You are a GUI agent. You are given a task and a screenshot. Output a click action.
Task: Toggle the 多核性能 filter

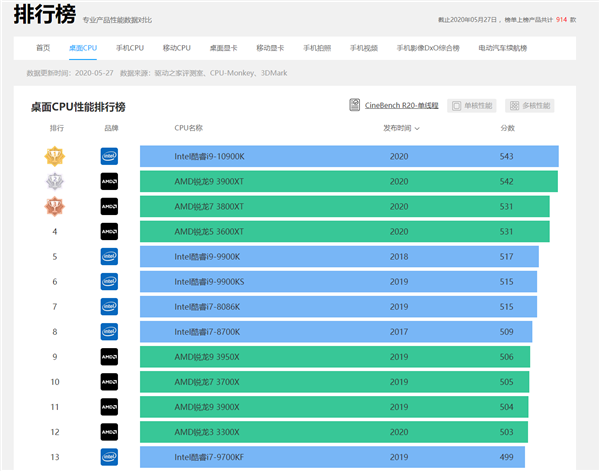tap(529, 105)
